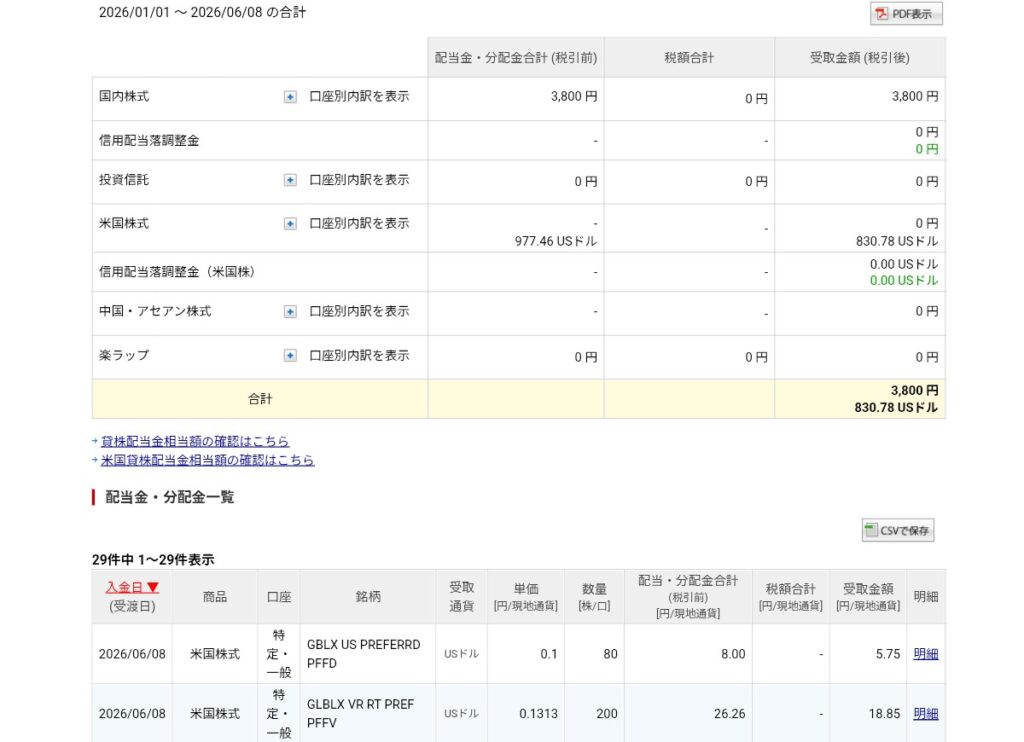The width and height of the screenshot is (1024, 742).
Task: Click the 受取金額 (税引後) column header
Action: point(859,58)
